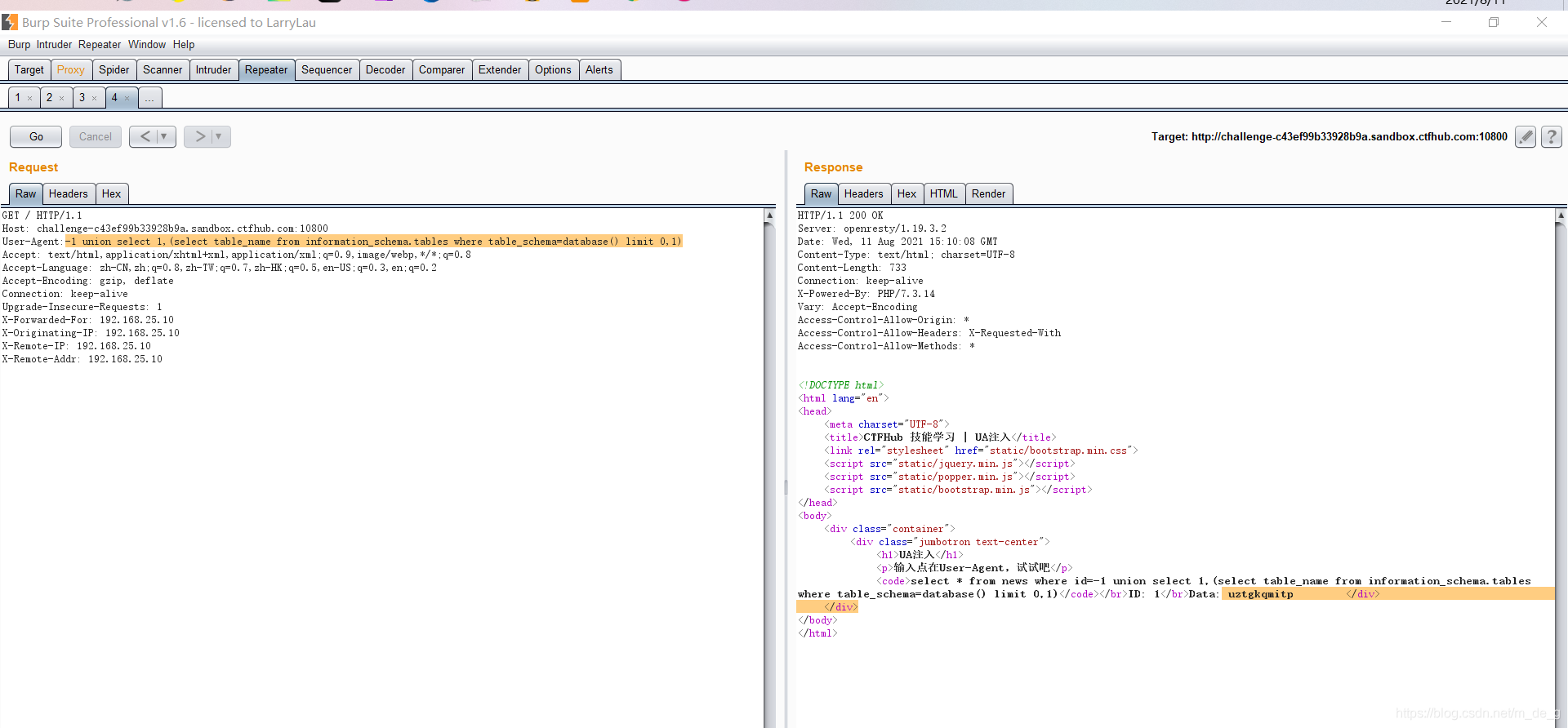Show the response HTML view tab
Image resolution: width=1568 pixels, height=728 pixels.
pyautogui.click(x=943, y=194)
